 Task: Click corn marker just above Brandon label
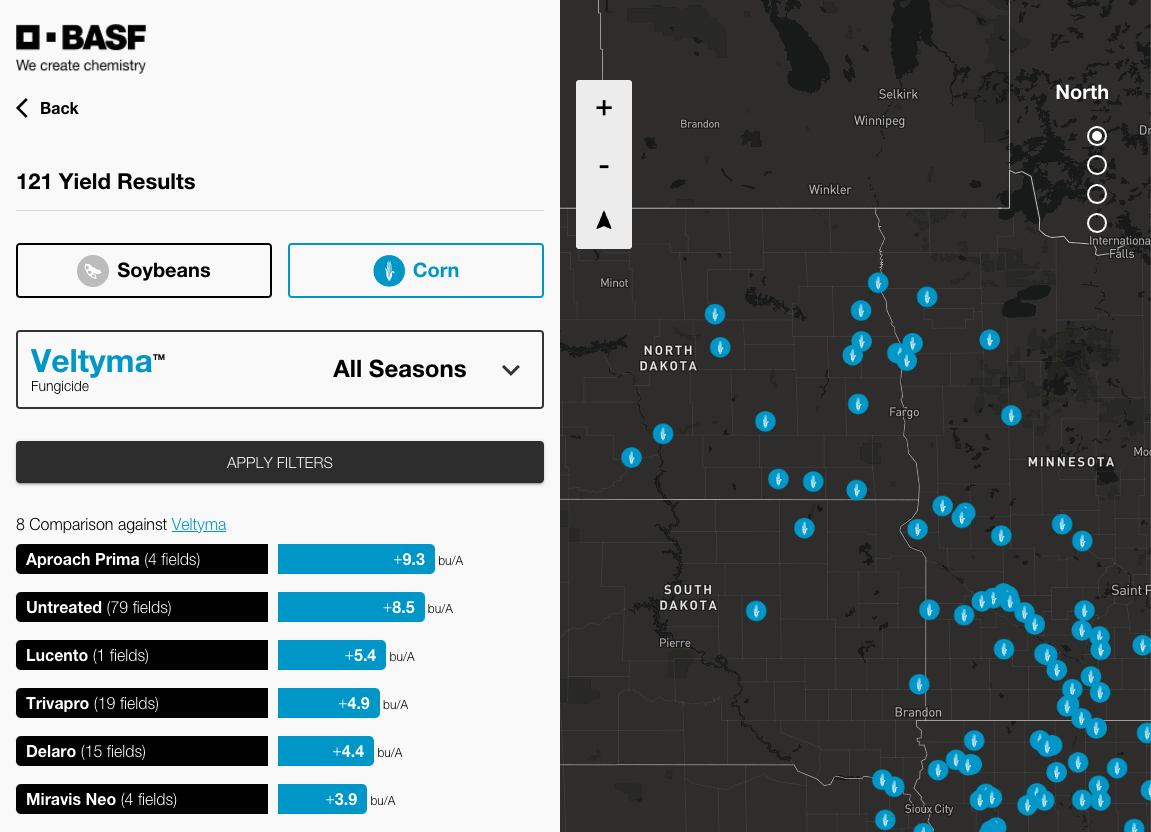coord(919,685)
